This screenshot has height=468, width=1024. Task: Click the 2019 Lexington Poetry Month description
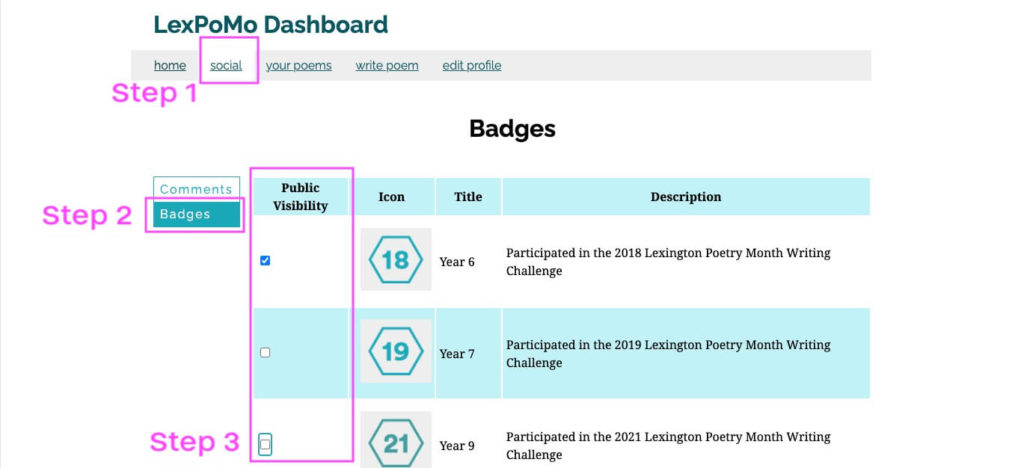pyautogui.click(x=668, y=353)
